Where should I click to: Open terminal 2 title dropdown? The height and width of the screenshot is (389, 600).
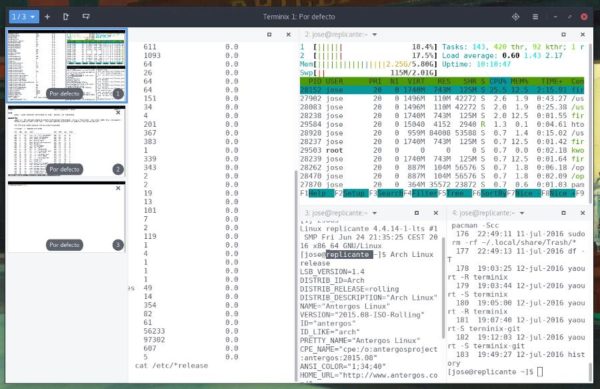tap(375, 34)
